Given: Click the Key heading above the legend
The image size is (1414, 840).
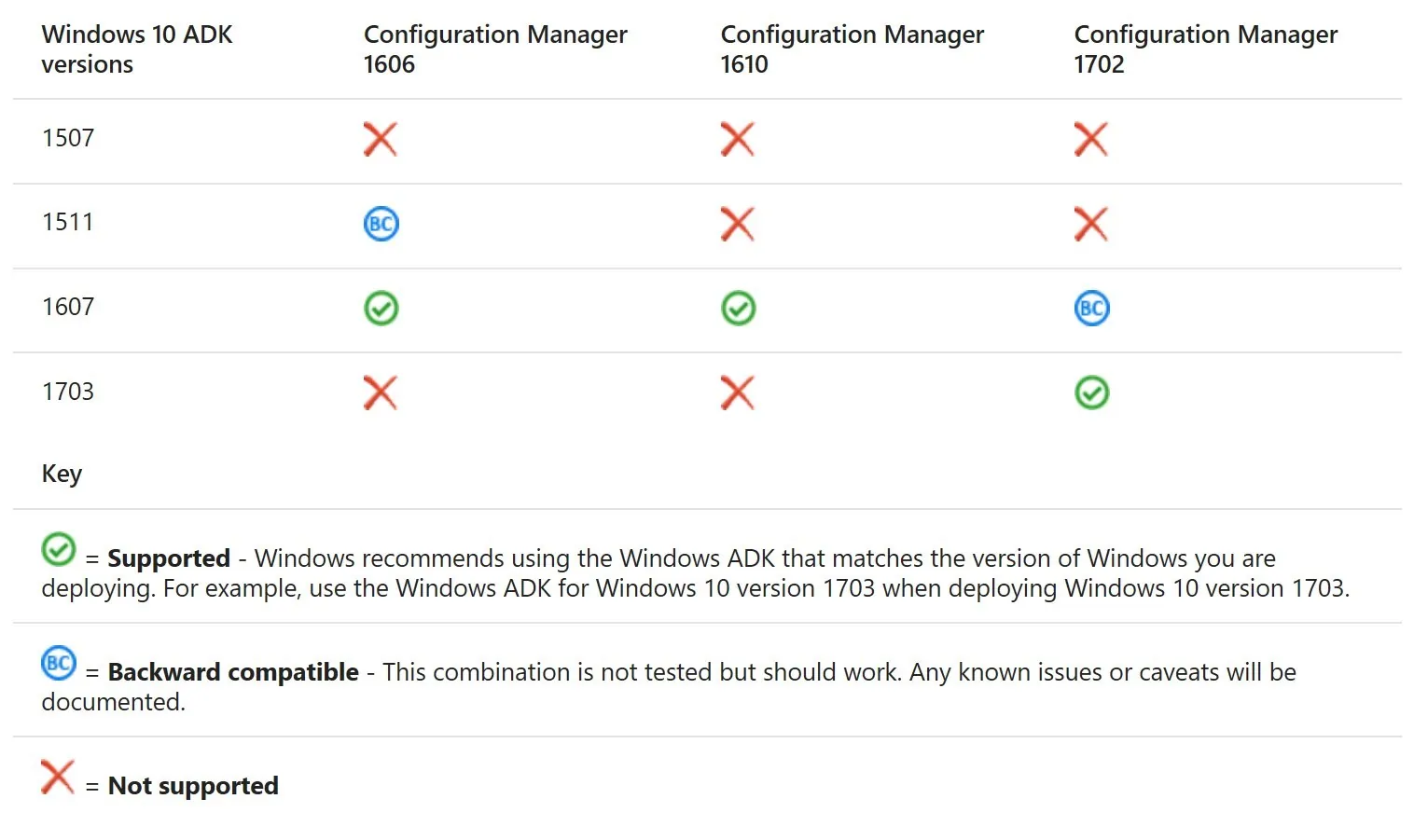Looking at the screenshot, I should point(62,474).
